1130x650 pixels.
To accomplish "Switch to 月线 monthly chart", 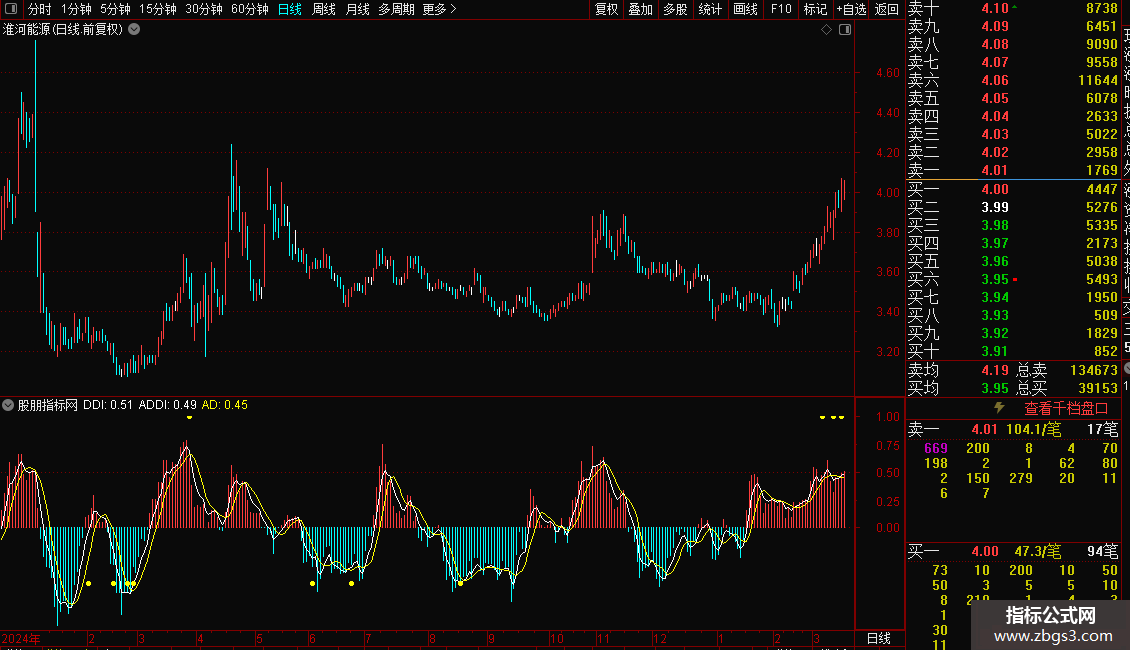I will (357, 9).
